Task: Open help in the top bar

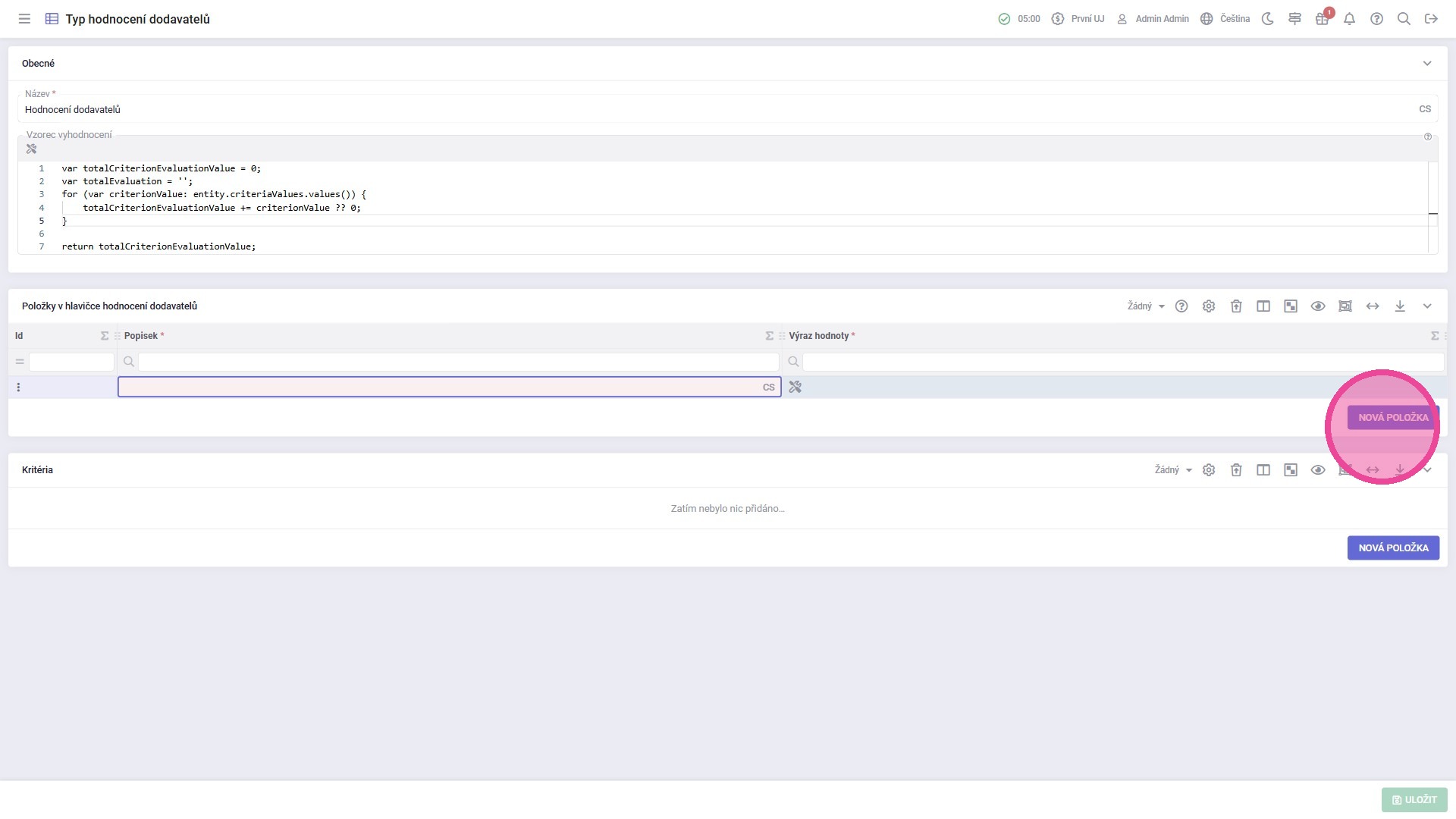Action: click(x=1377, y=19)
